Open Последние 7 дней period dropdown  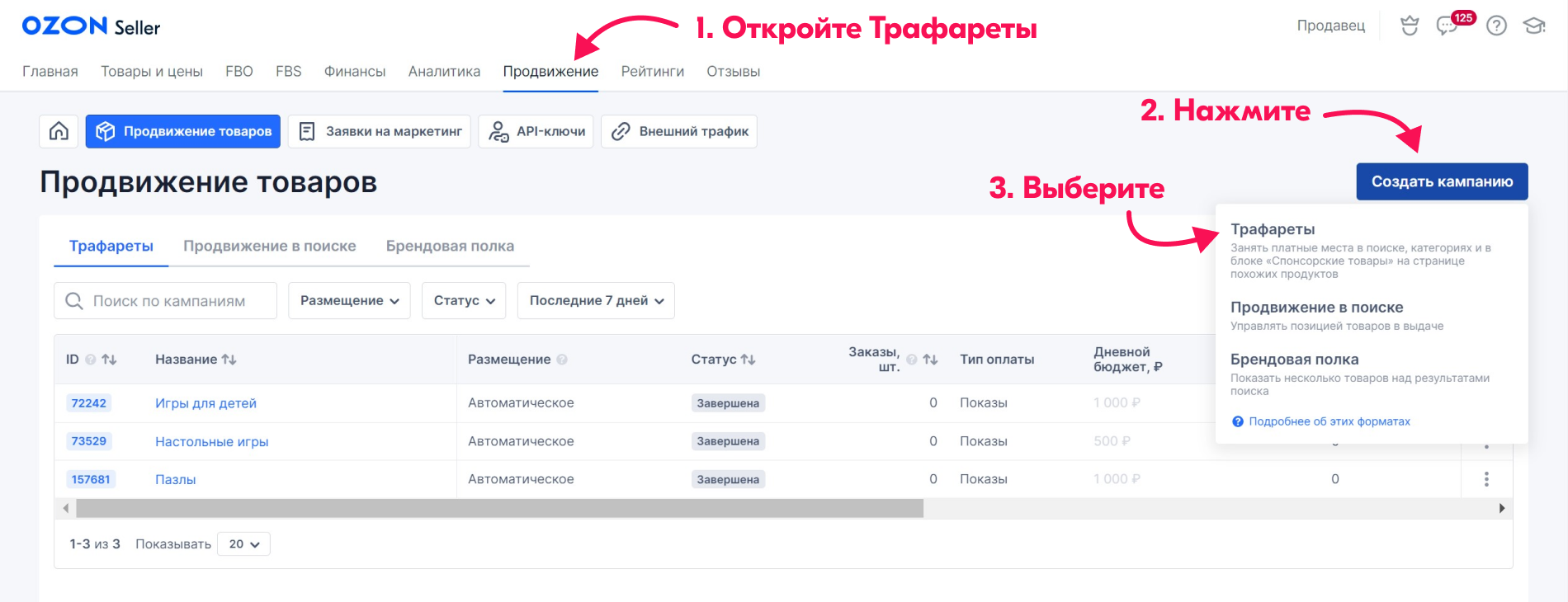pyautogui.click(x=596, y=300)
